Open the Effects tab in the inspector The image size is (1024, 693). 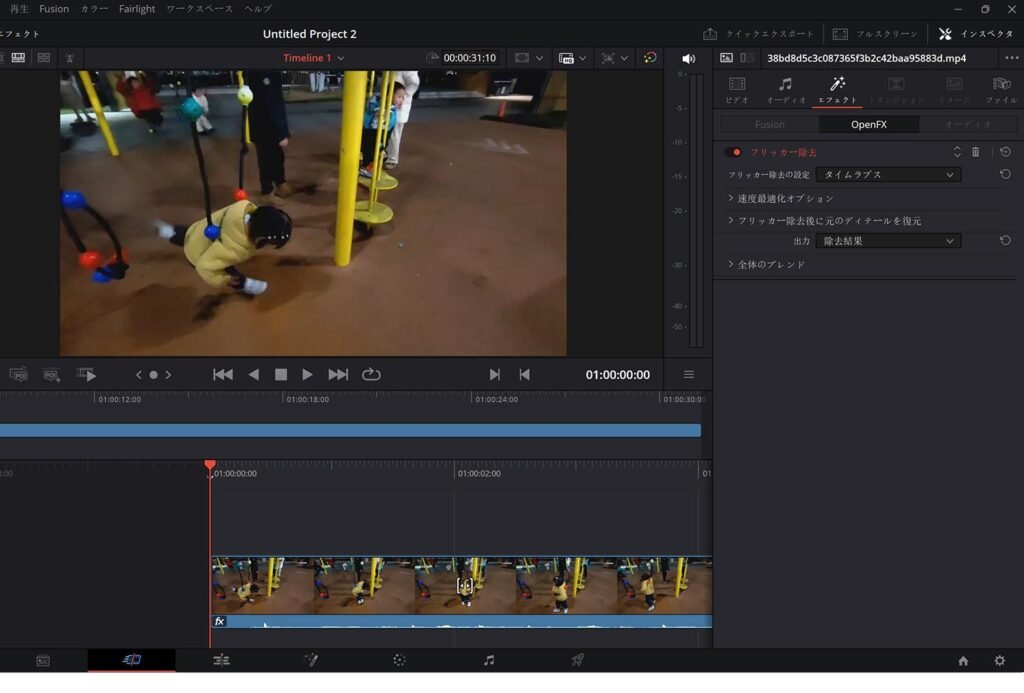point(837,89)
